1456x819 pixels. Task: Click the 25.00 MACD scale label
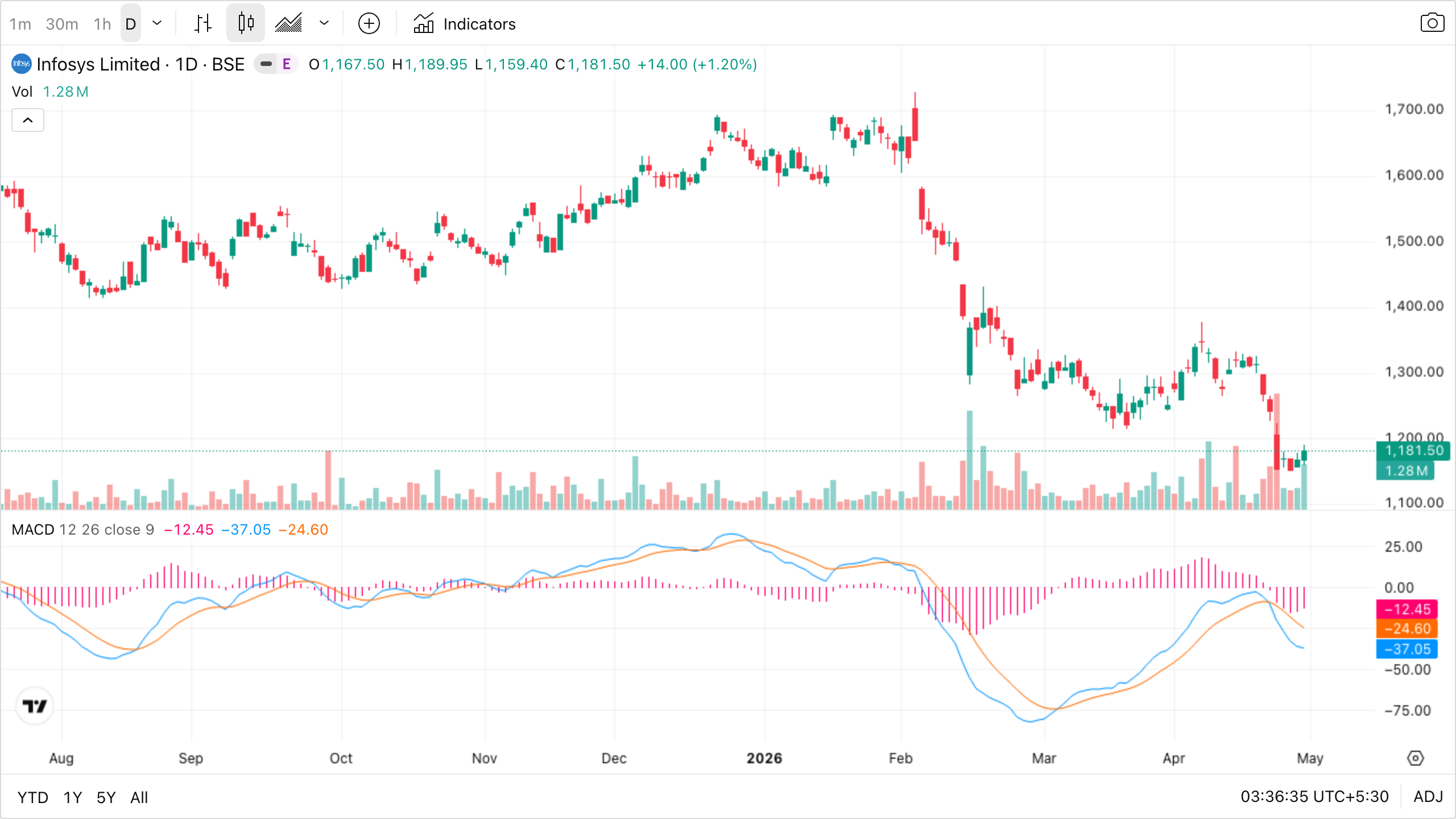1403,547
